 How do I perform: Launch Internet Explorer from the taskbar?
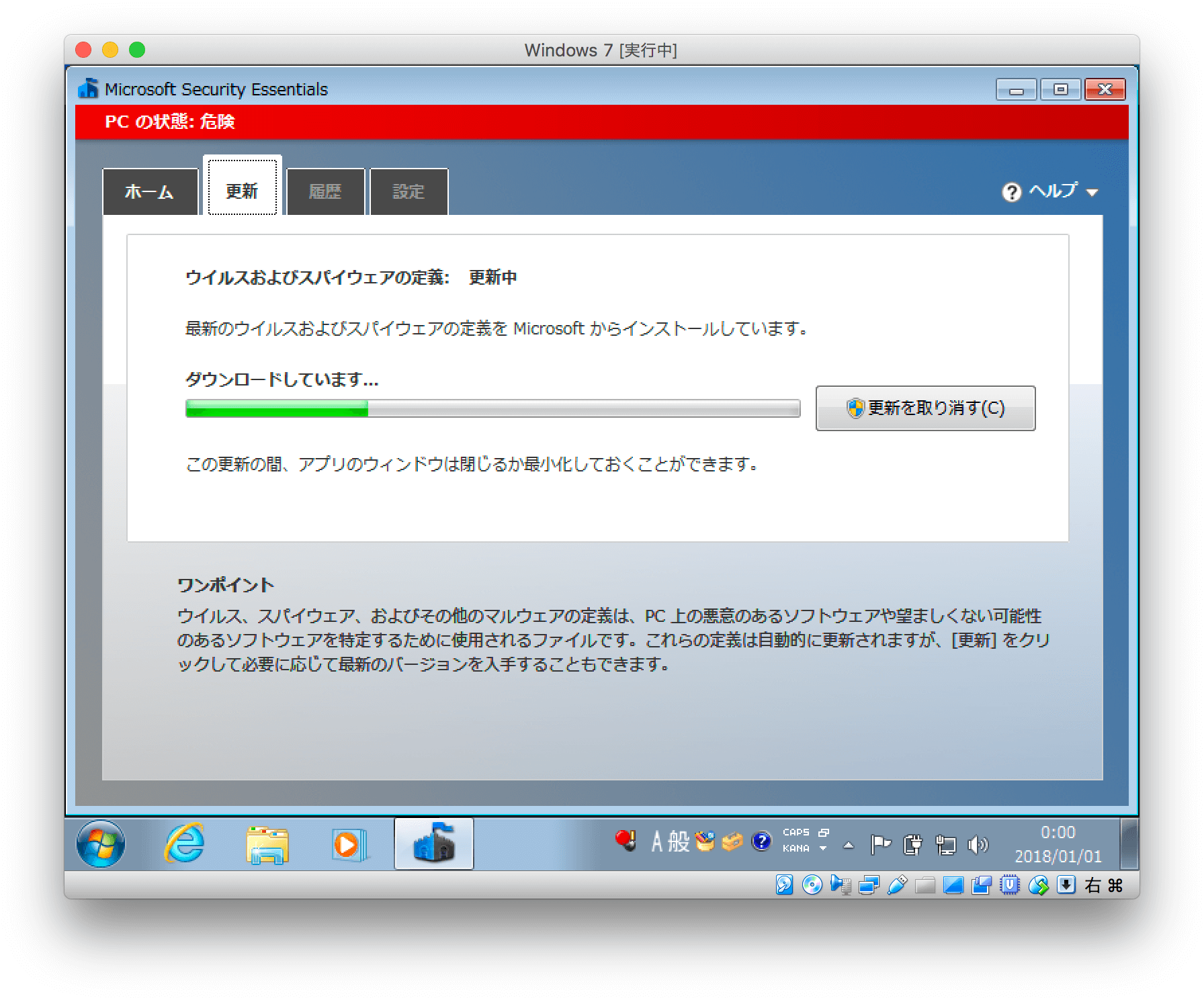[183, 844]
